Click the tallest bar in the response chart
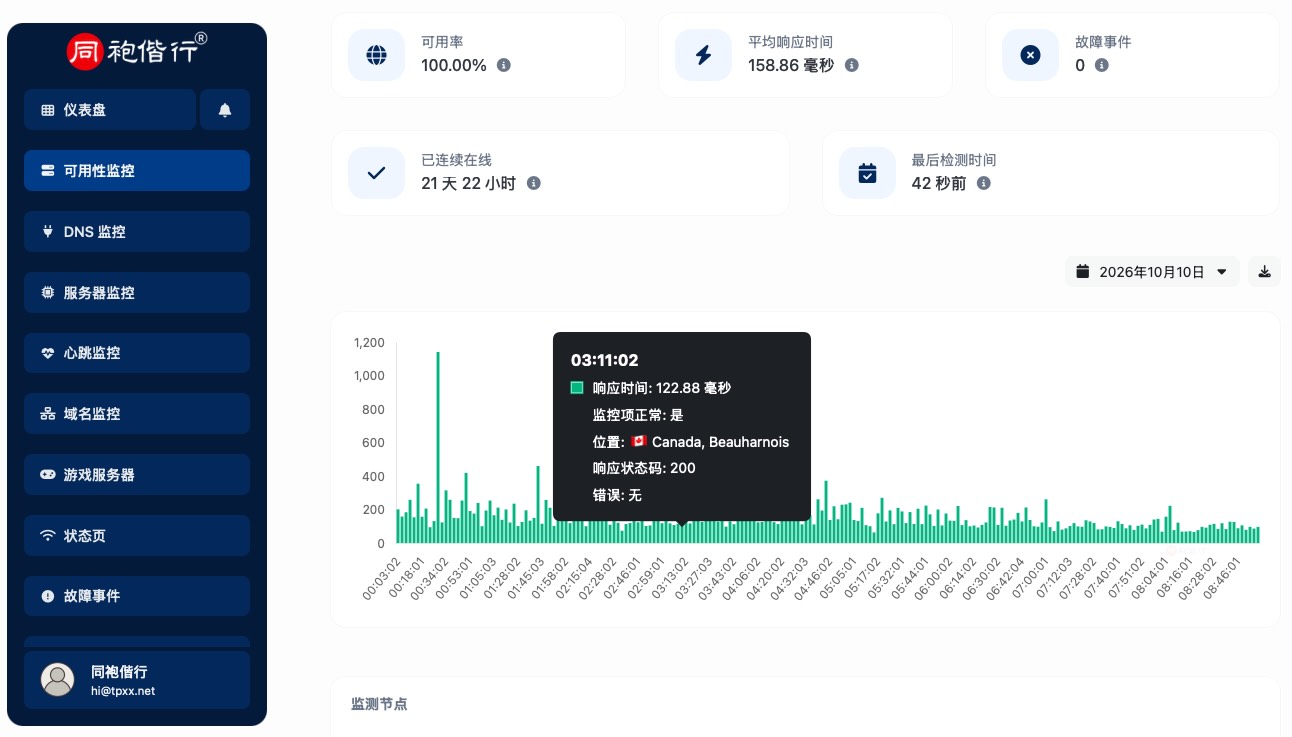This screenshot has width=1292, height=737. tap(438, 447)
